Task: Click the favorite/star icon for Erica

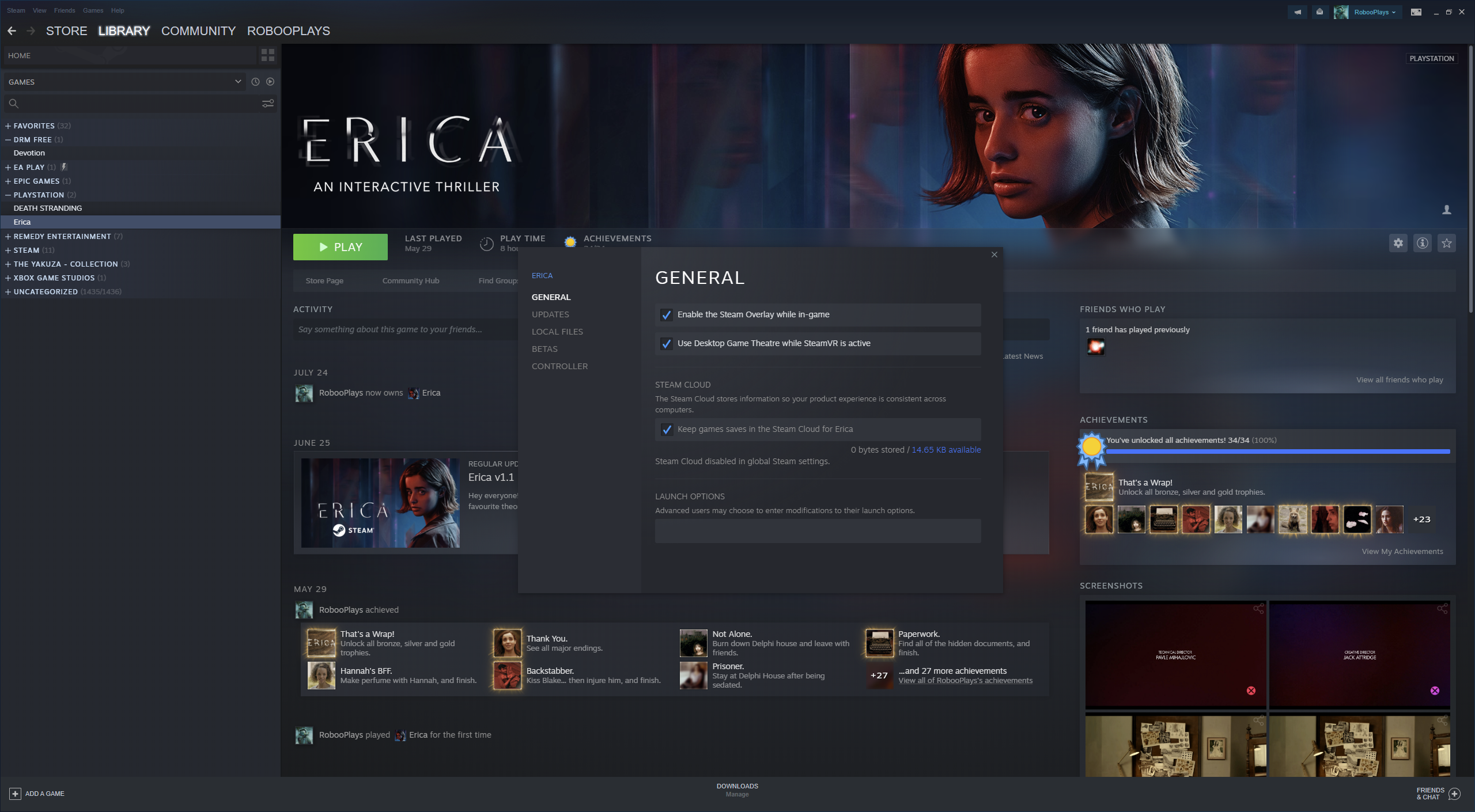Action: (1446, 244)
